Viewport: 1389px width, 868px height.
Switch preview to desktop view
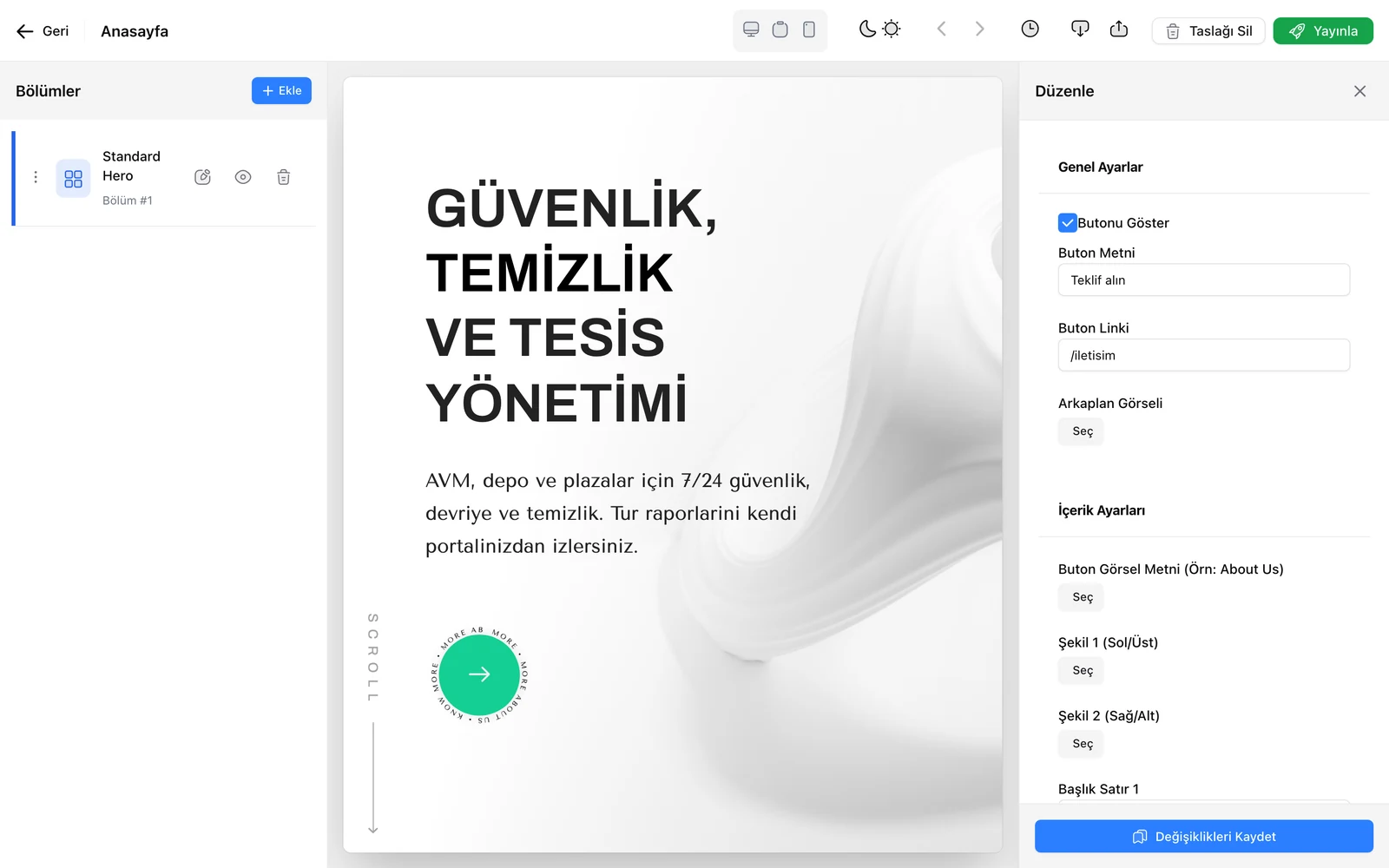[x=752, y=30]
